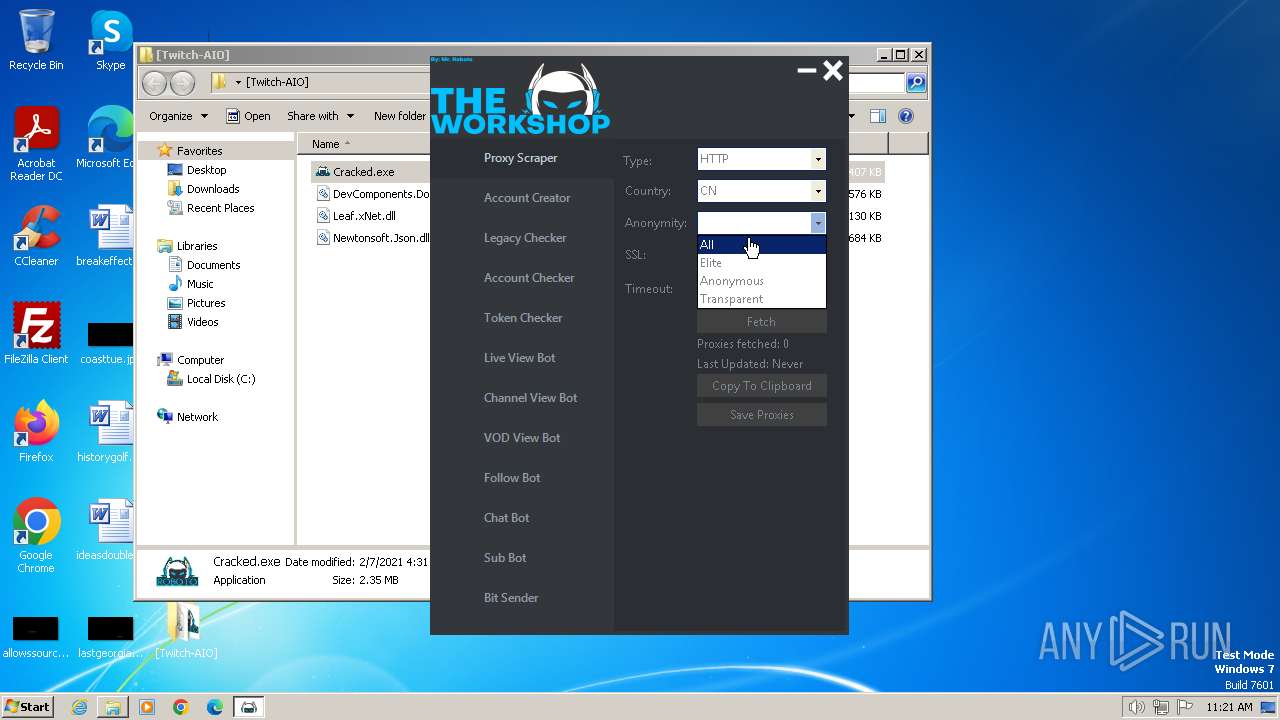The width and height of the screenshot is (1280, 720).
Task: Select Acrobat Reader DC desktop icon
Action: (x=36, y=145)
